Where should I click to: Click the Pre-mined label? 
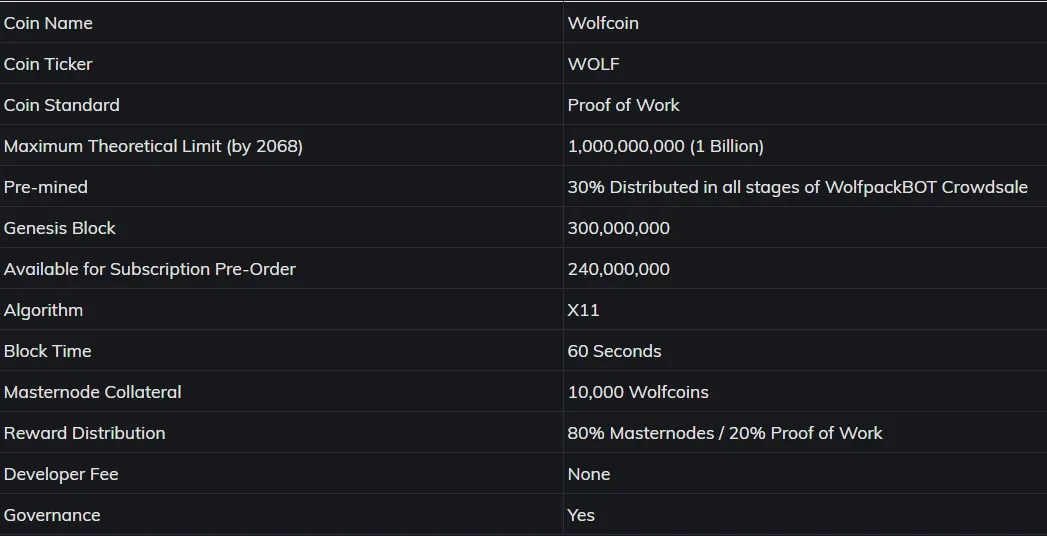[x=45, y=187]
